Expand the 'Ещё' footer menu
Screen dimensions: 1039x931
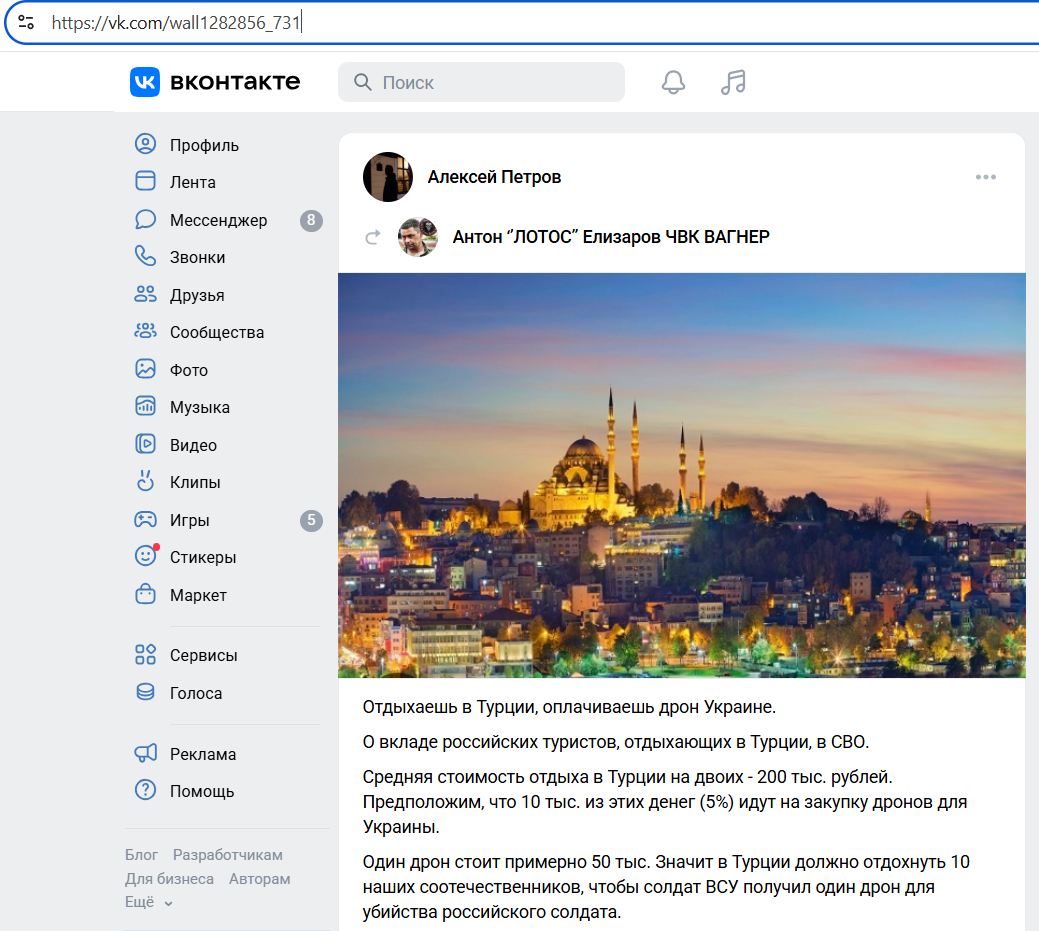149,902
